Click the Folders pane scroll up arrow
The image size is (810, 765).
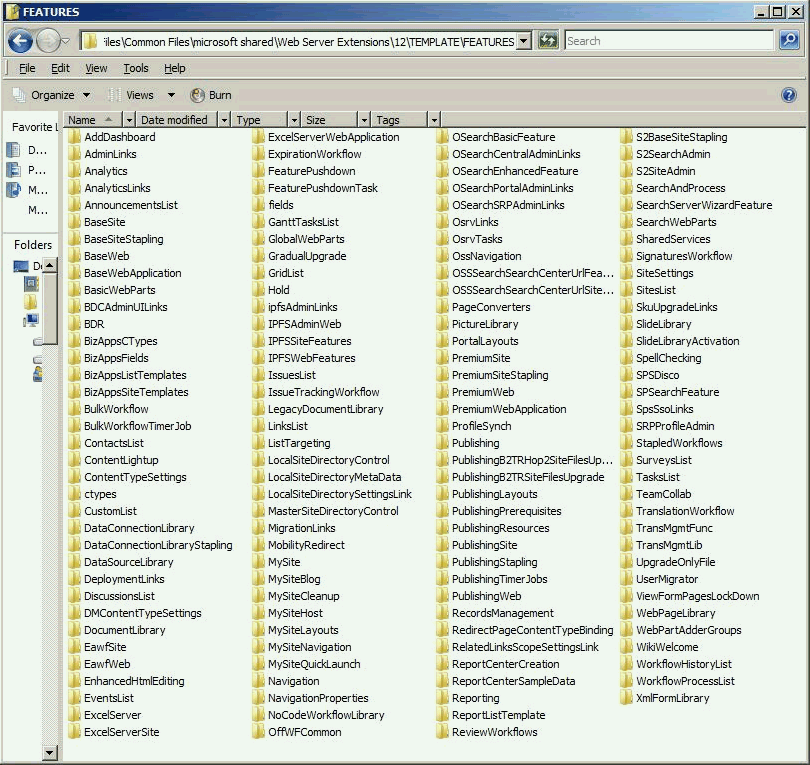tap(50, 266)
